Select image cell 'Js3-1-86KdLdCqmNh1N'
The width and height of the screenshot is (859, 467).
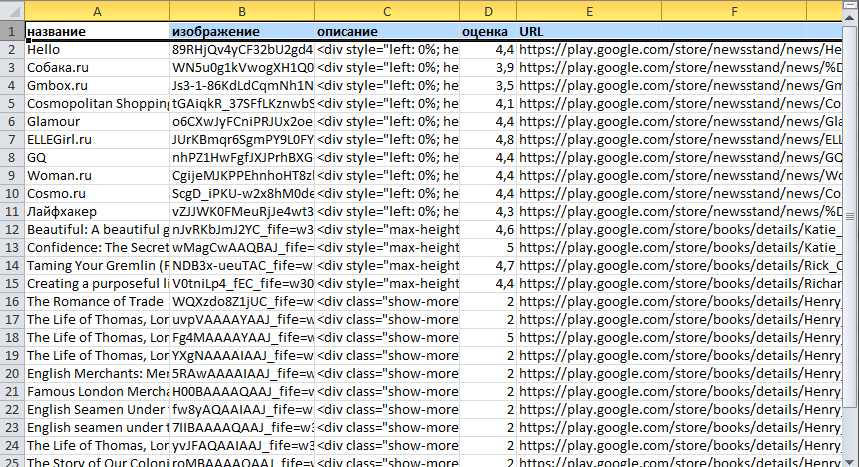[242, 86]
